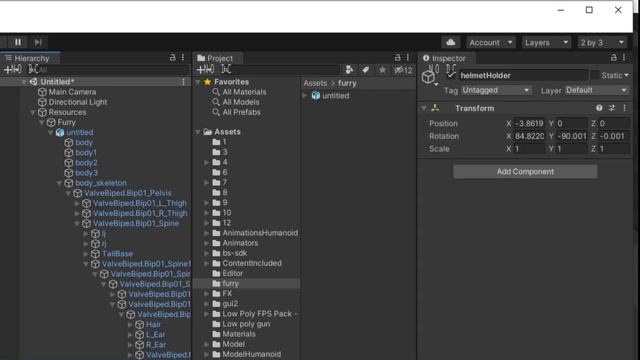Expand the Hair object
Viewport: 640px width, 360px height.
[130, 325]
